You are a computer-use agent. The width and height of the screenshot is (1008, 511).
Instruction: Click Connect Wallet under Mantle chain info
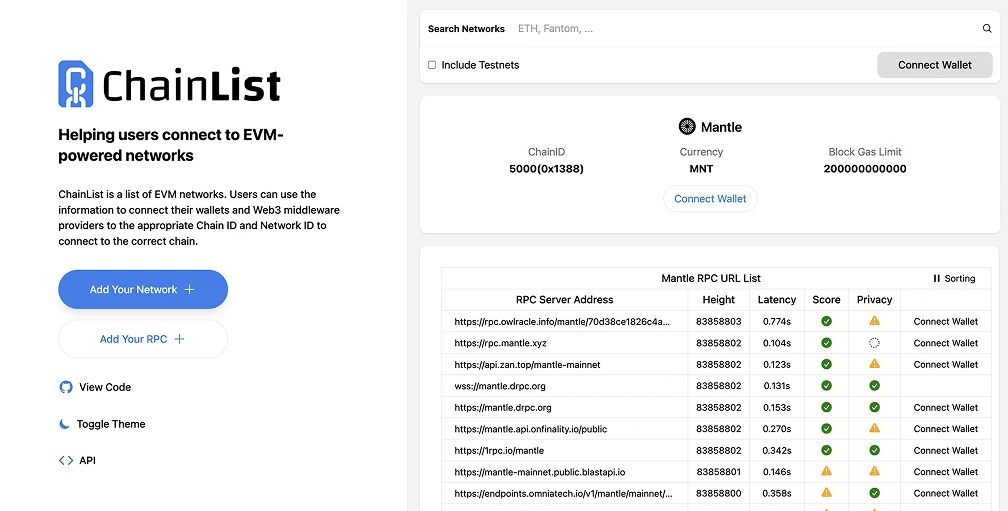tap(710, 199)
